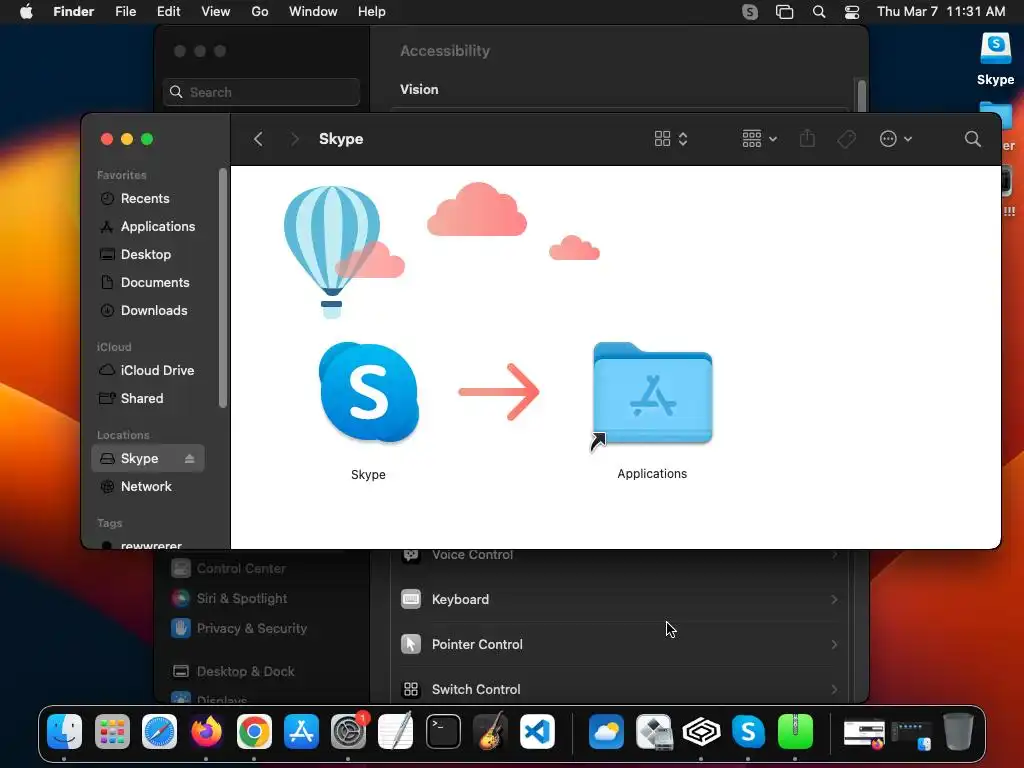
Task: Click the Finder sidebar scrollbar
Action: [x=223, y=288]
